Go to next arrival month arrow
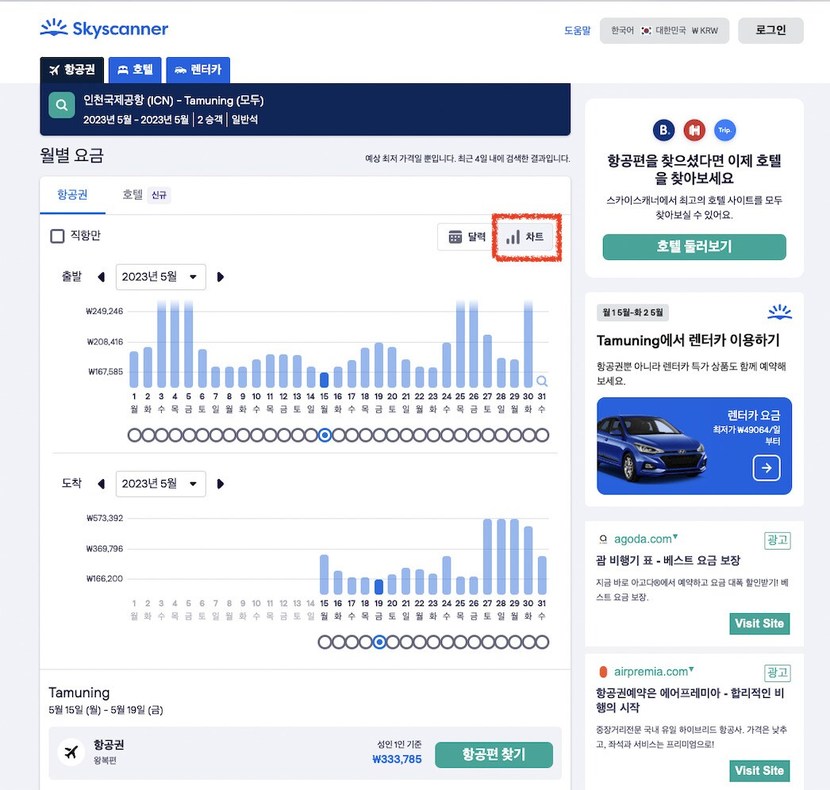This screenshot has width=830, height=790. [x=220, y=484]
